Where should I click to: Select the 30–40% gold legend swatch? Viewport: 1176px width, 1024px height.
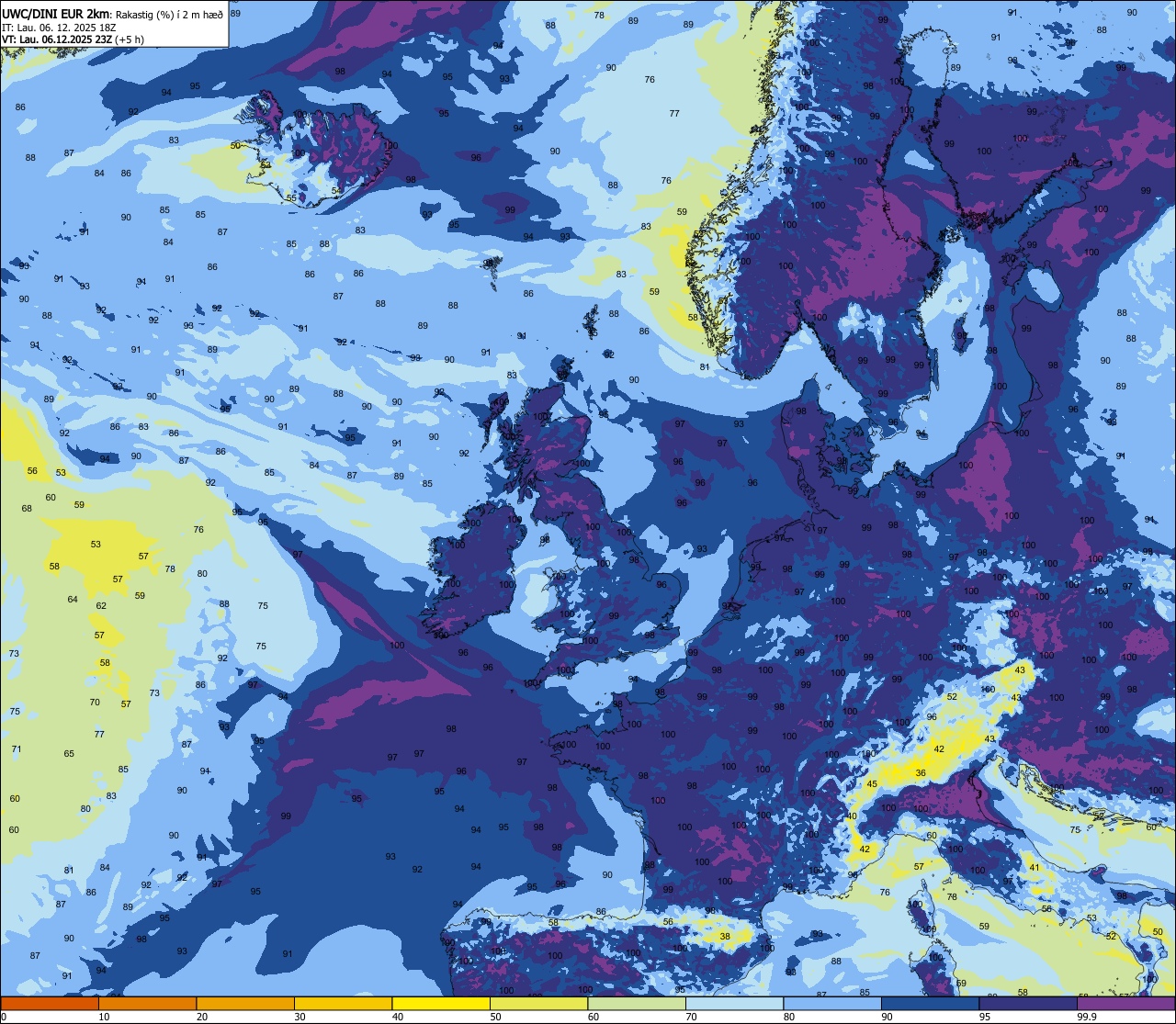pos(344,1003)
